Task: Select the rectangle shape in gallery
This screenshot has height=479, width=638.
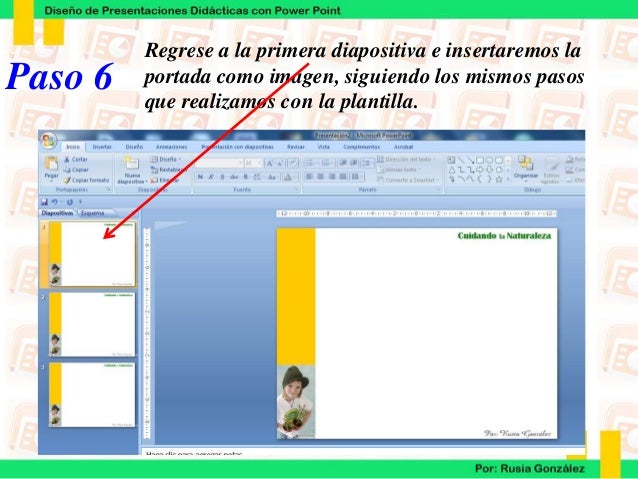Action: tap(480, 160)
